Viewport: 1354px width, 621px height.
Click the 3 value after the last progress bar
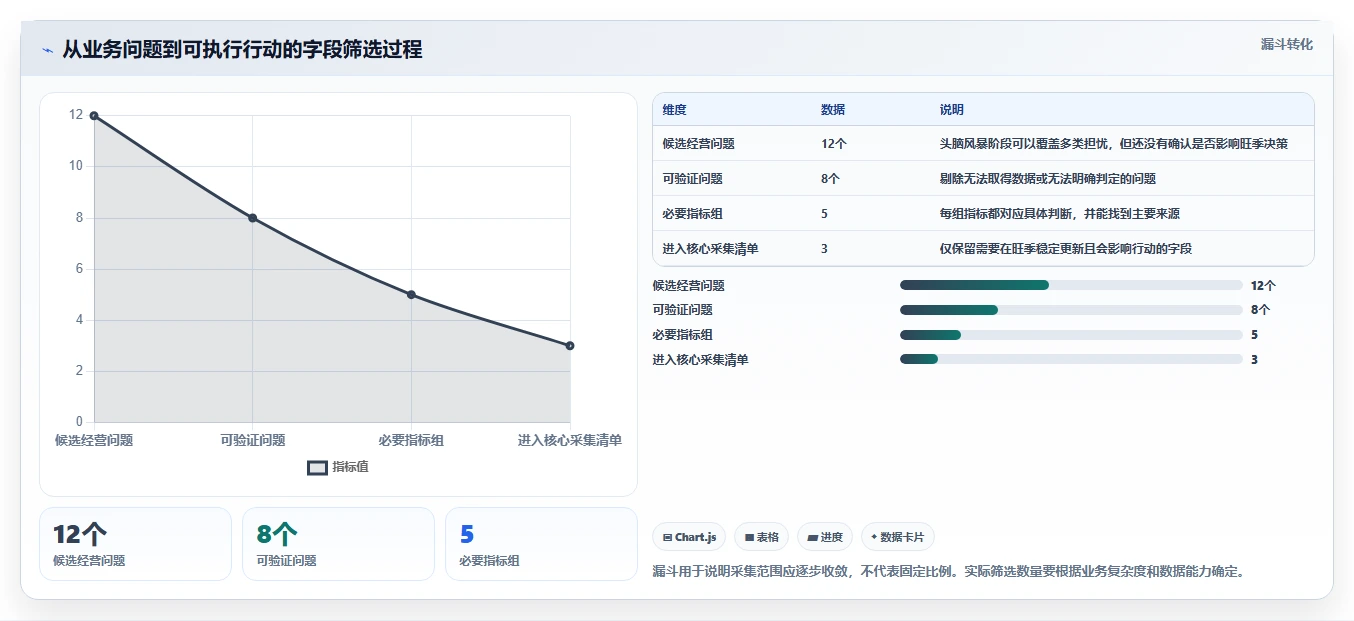point(1254,359)
